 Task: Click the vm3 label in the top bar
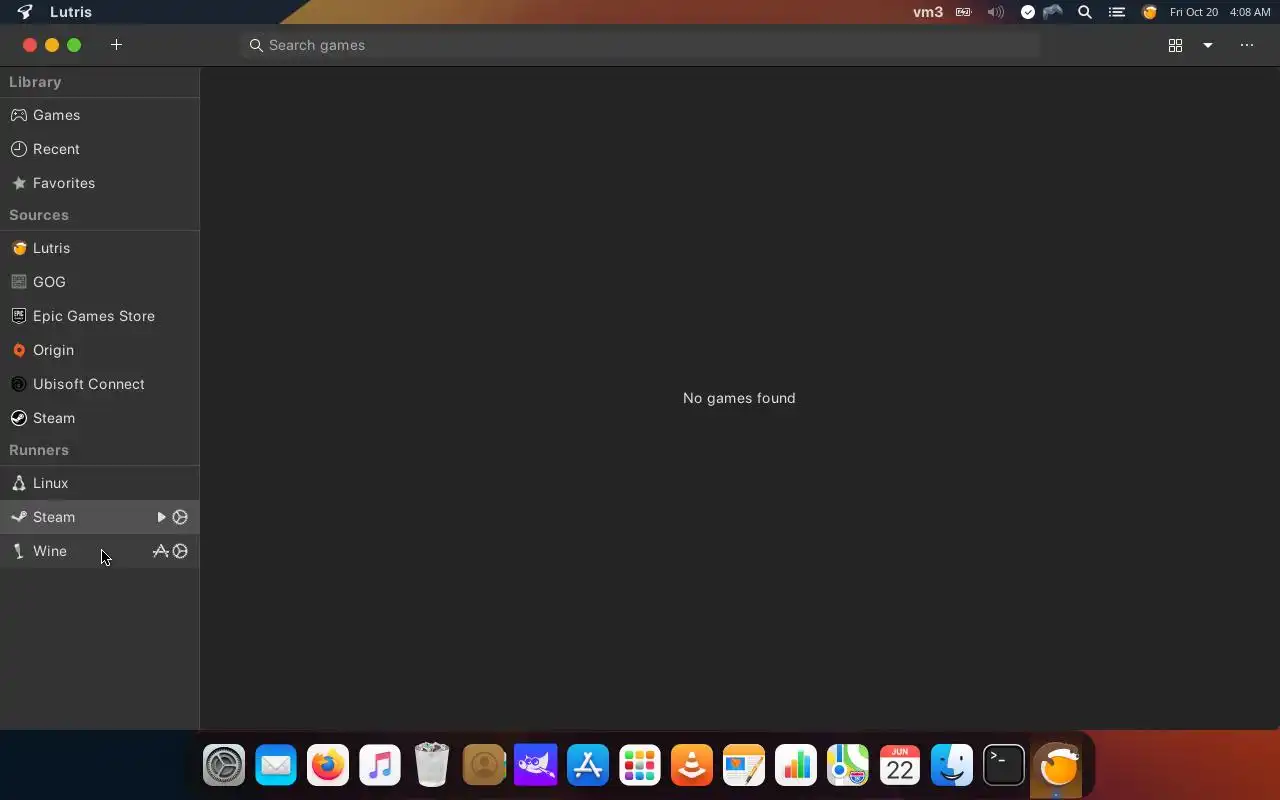point(928,12)
